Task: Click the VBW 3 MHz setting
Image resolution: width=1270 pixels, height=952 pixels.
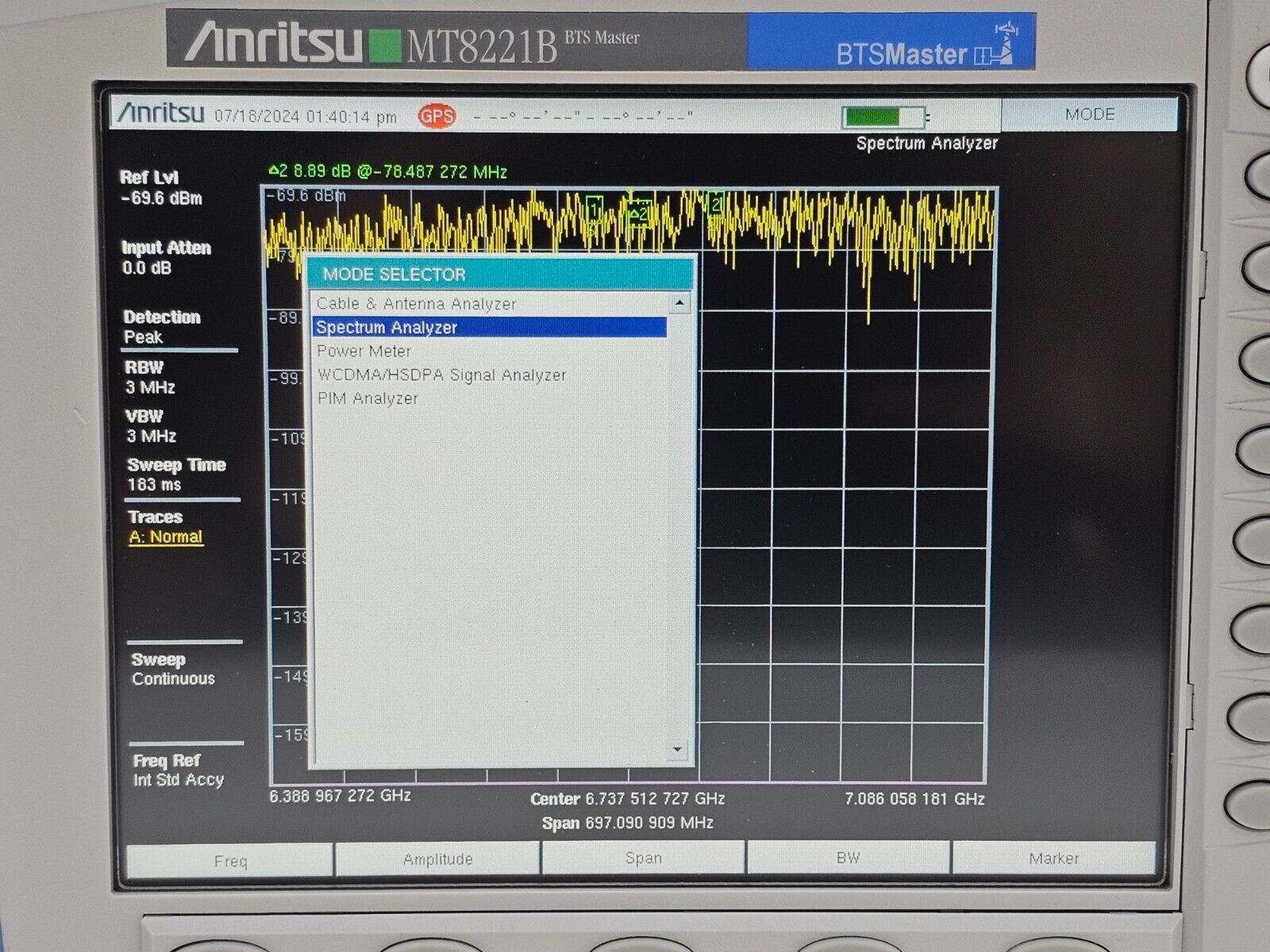Action: [151, 426]
